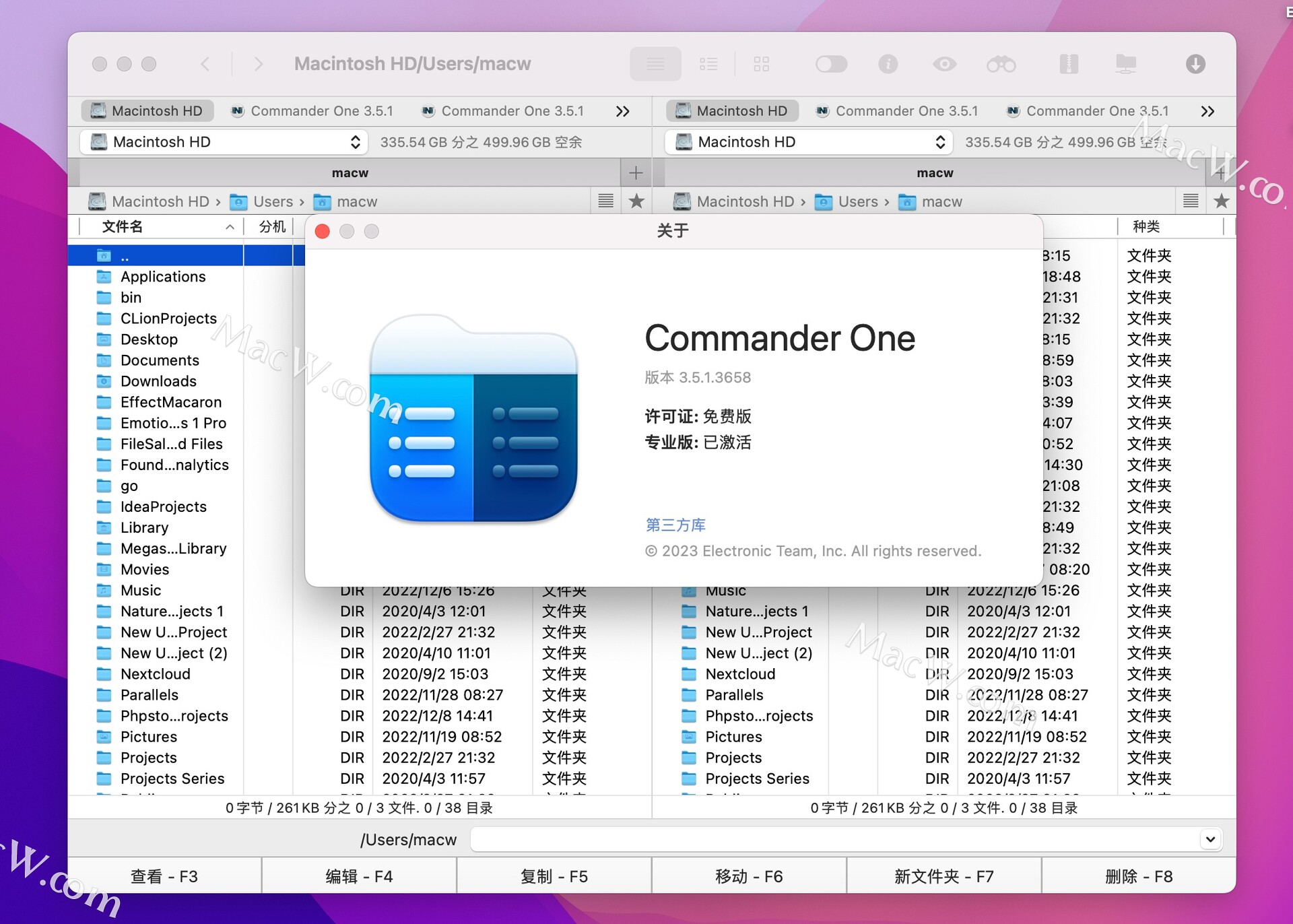The width and height of the screenshot is (1293, 924).
Task: Click Music folder icon in left pane
Action: 104,590
